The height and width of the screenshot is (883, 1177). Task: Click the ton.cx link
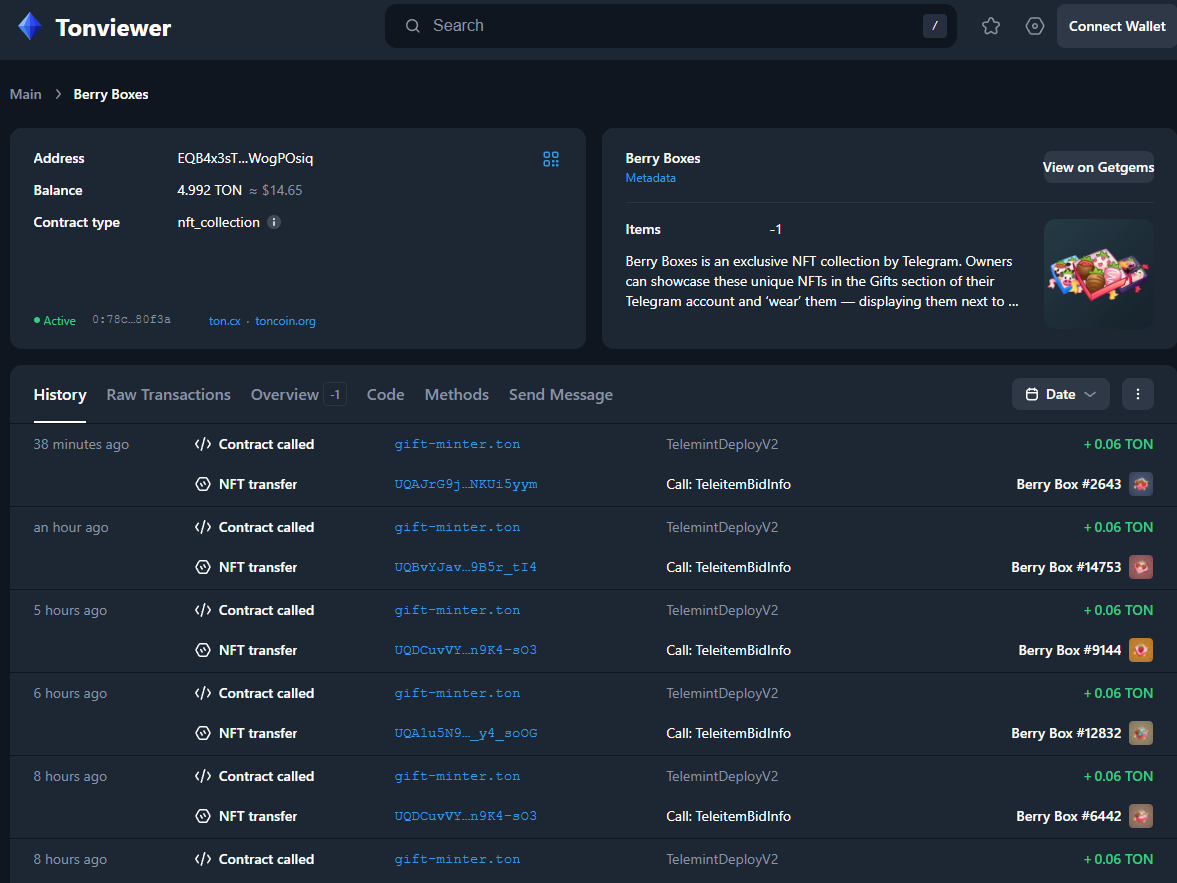tap(224, 321)
